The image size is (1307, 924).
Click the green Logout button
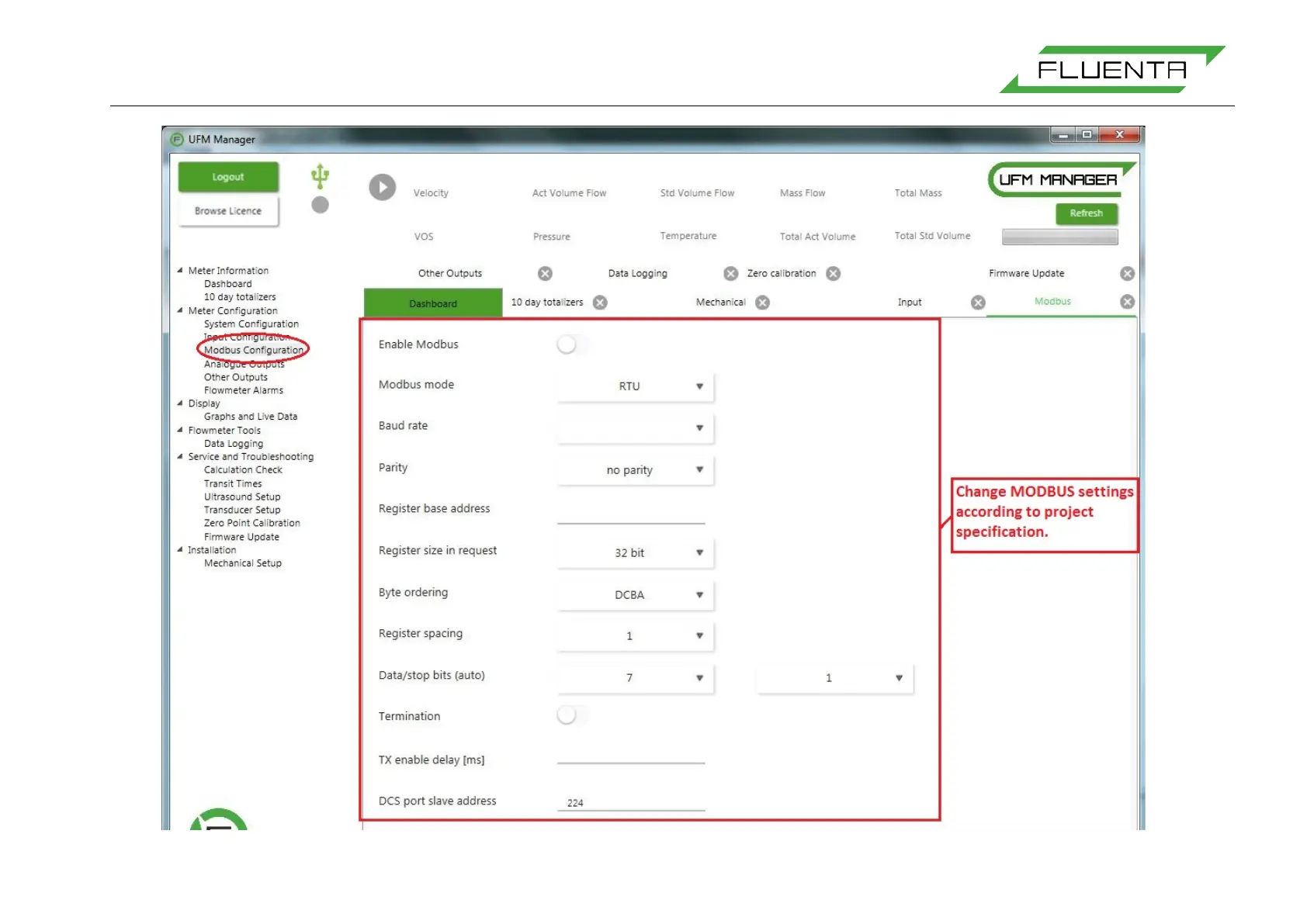coord(228,177)
